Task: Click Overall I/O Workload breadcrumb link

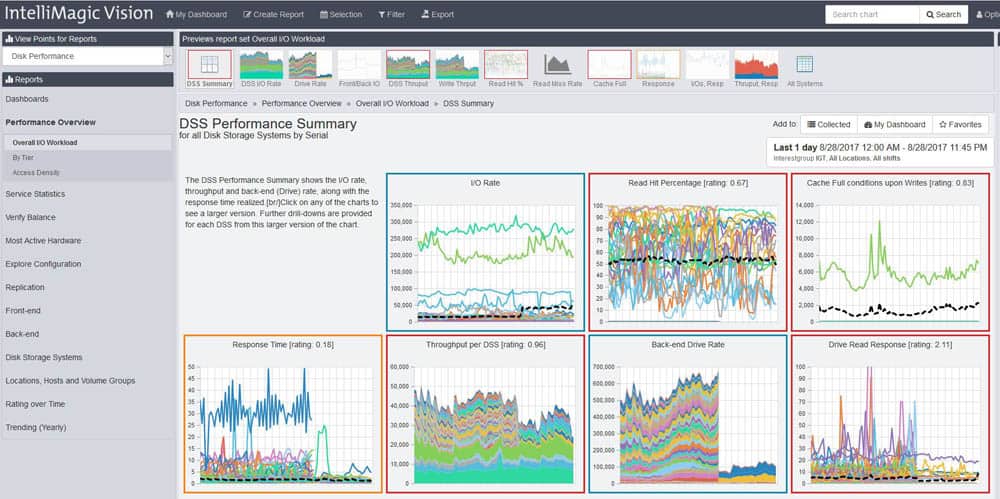Action: pyautogui.click(x=392, y=103)
